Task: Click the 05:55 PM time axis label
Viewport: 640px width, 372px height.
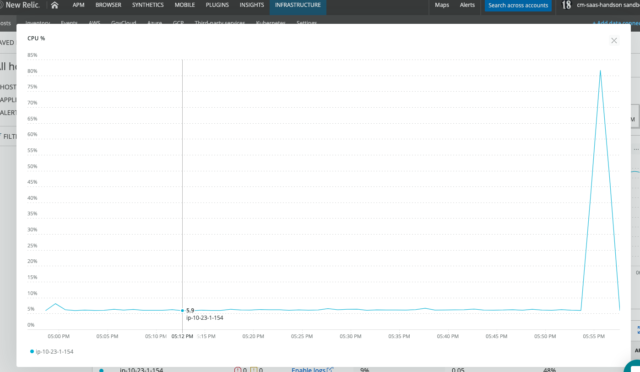Action: [x=593, y=336]
